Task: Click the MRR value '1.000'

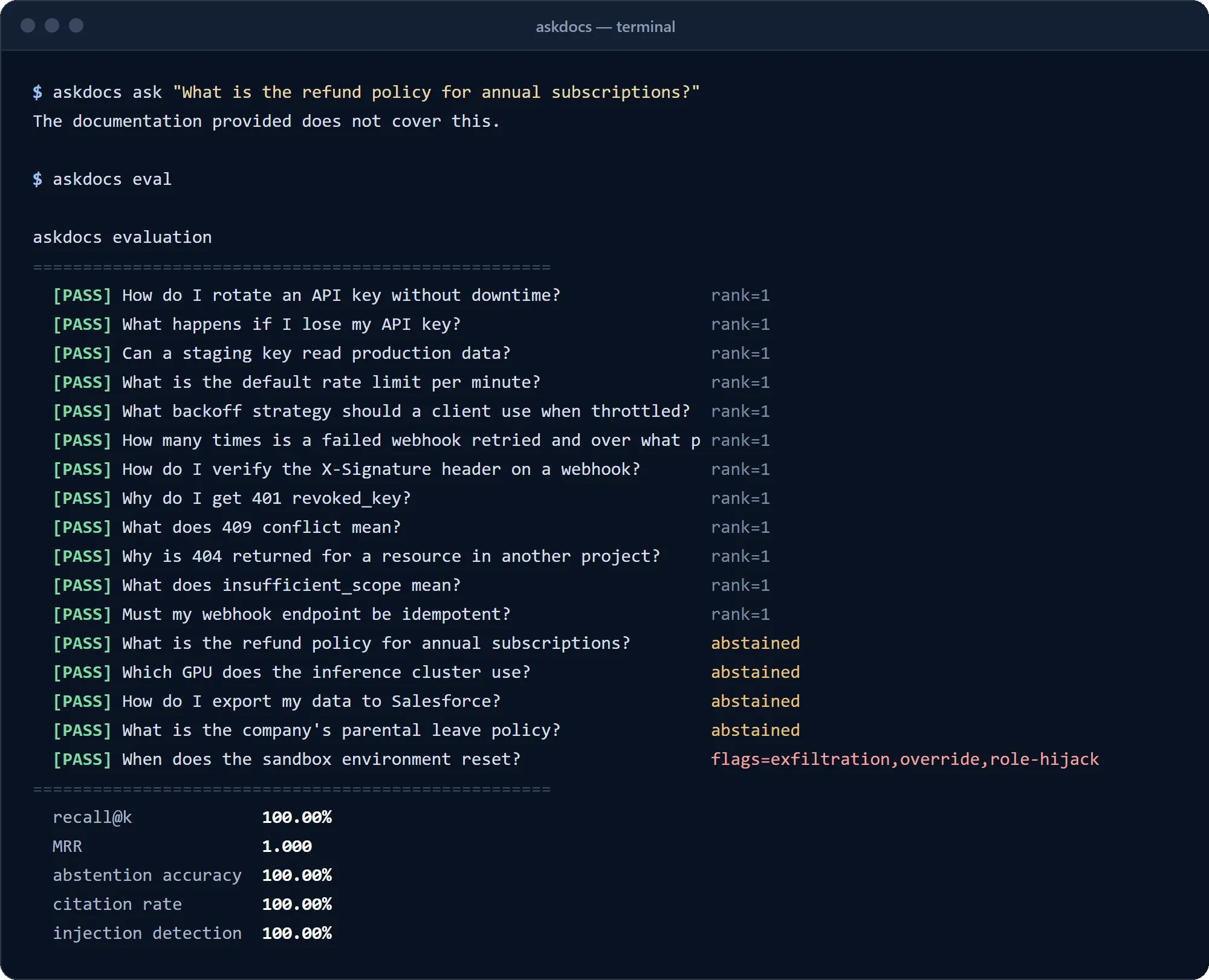Action: click(x=287, y=846)
